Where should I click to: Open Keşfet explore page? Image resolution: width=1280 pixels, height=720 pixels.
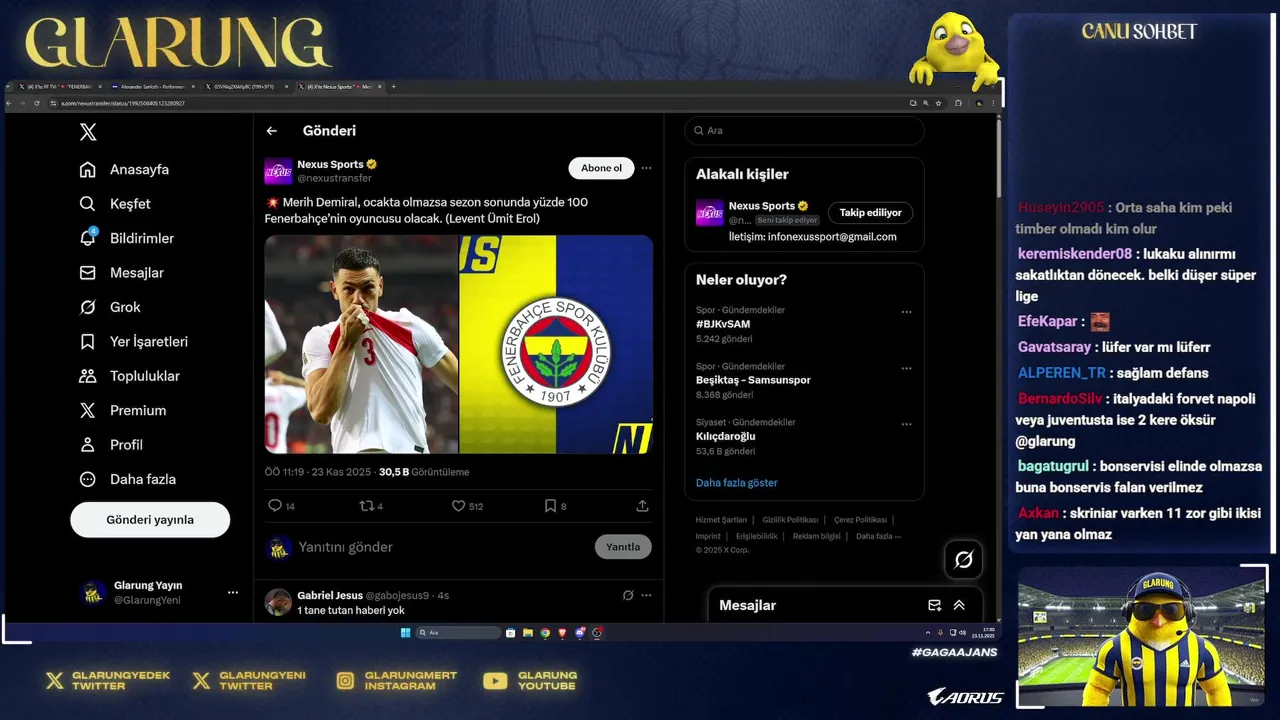click(115, 204)
